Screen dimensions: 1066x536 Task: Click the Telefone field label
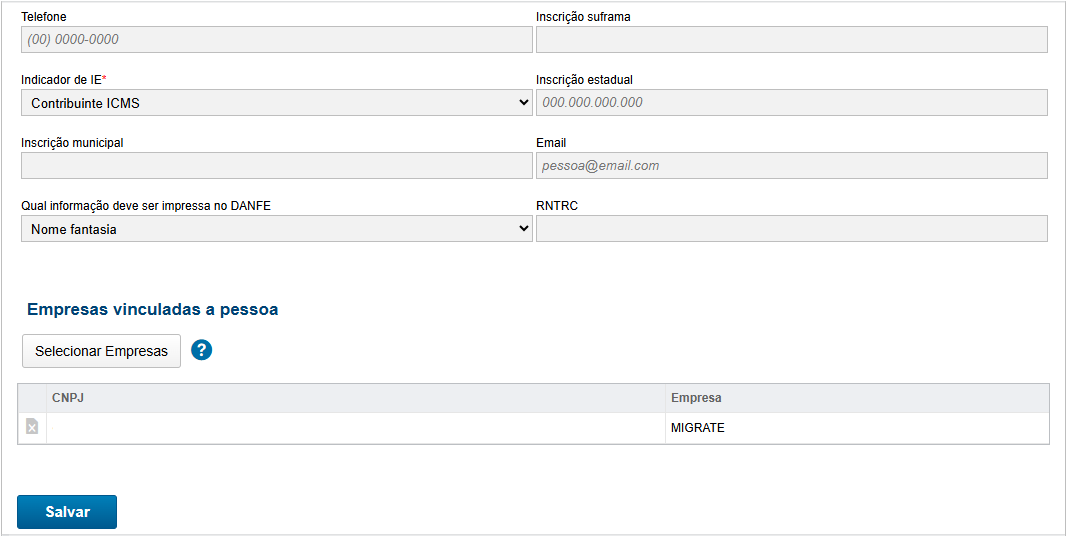click(x=45, y=17)
